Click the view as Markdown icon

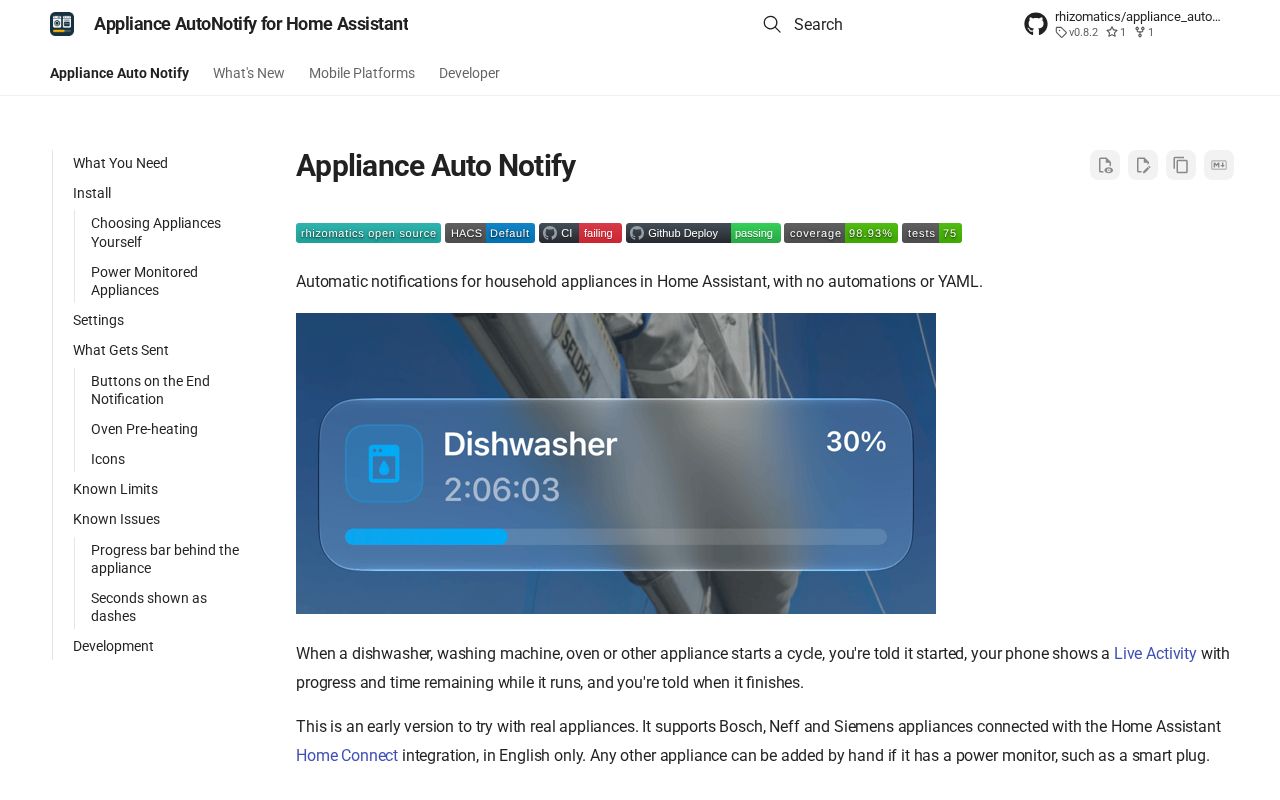point(1219,165)
